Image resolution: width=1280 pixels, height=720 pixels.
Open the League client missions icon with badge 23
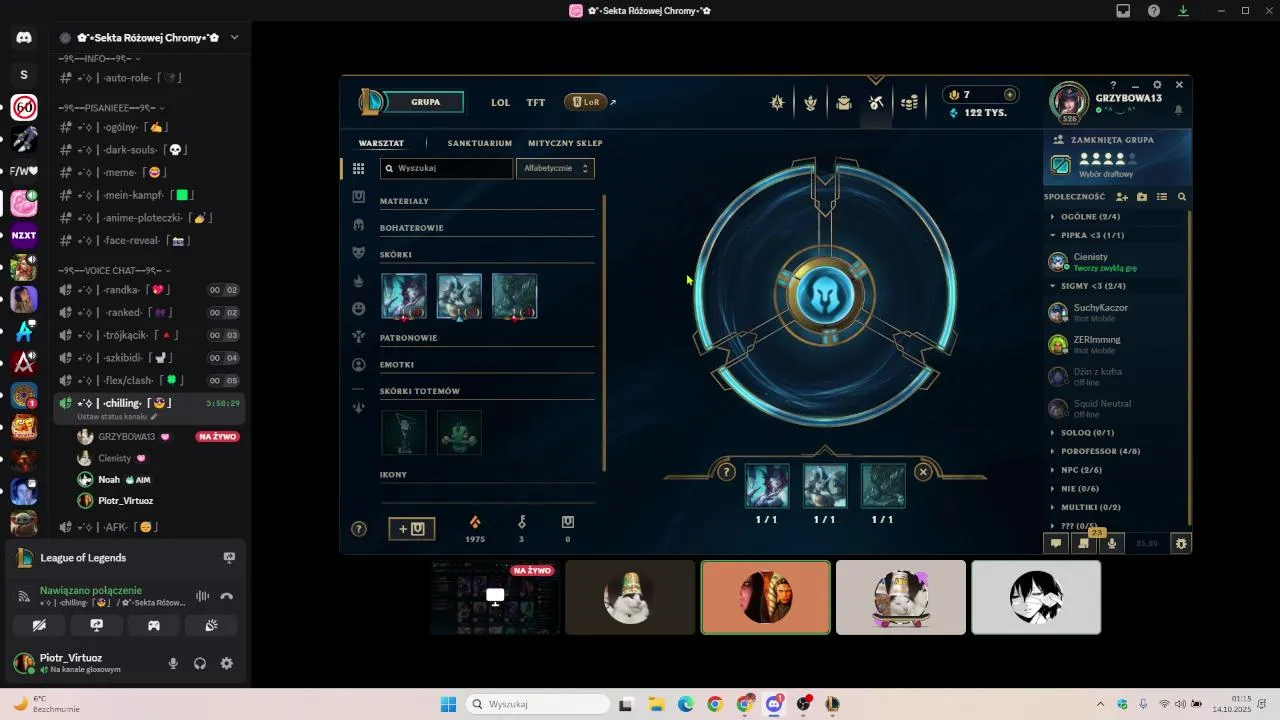1084,543
